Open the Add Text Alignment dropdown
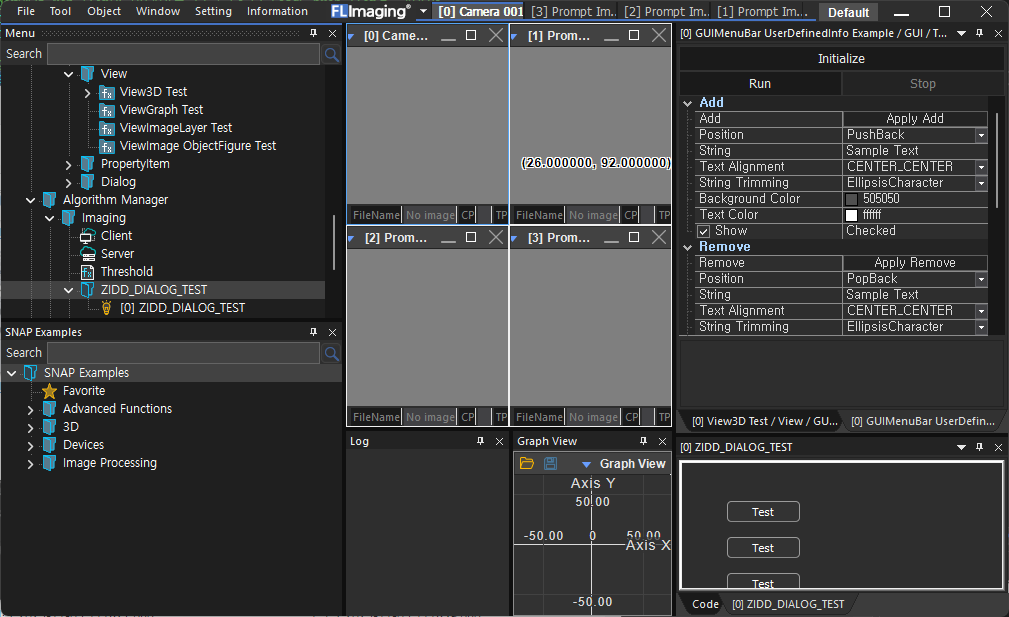1009x617 pixels. click(981, 167)
